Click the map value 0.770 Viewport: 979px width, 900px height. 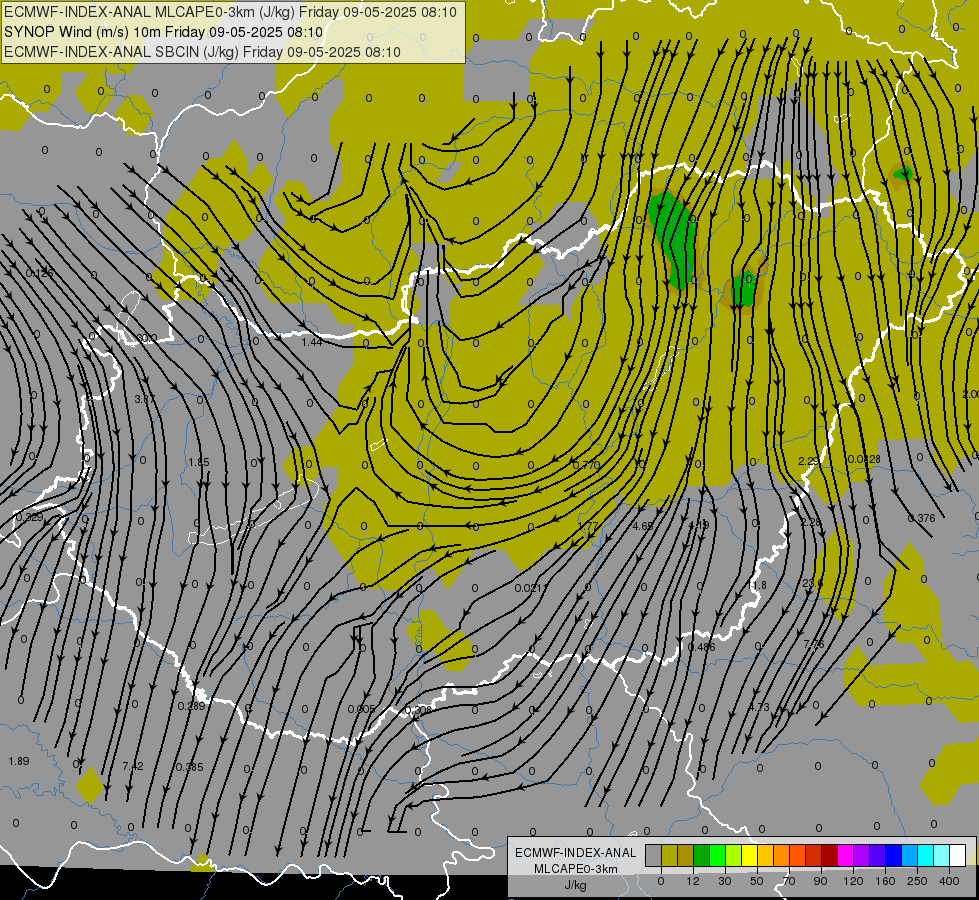click(x=587, y=465)
